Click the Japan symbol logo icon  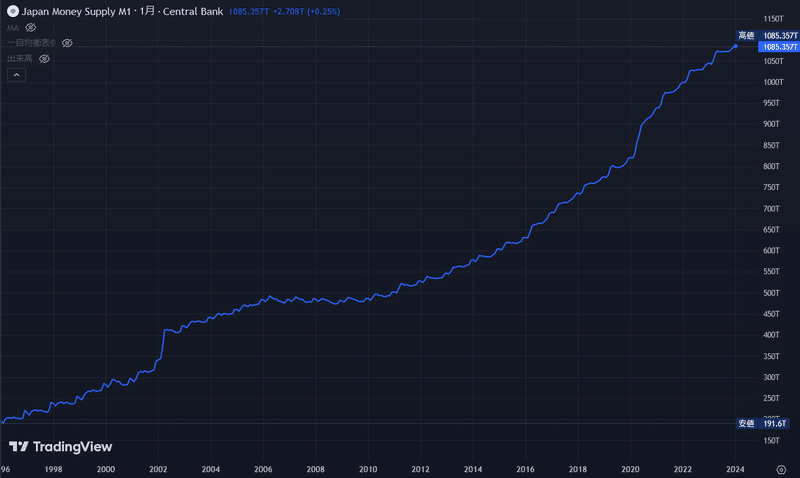point(13,11)
